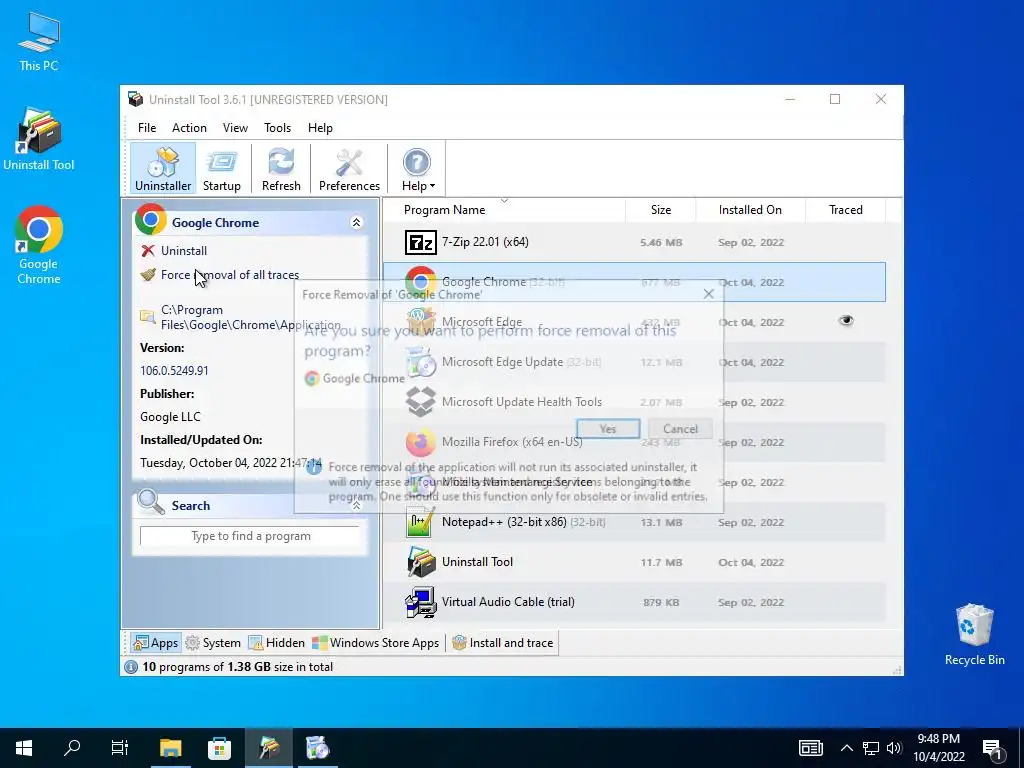Cancel the force removal dialog

click(x=680, y=429)
